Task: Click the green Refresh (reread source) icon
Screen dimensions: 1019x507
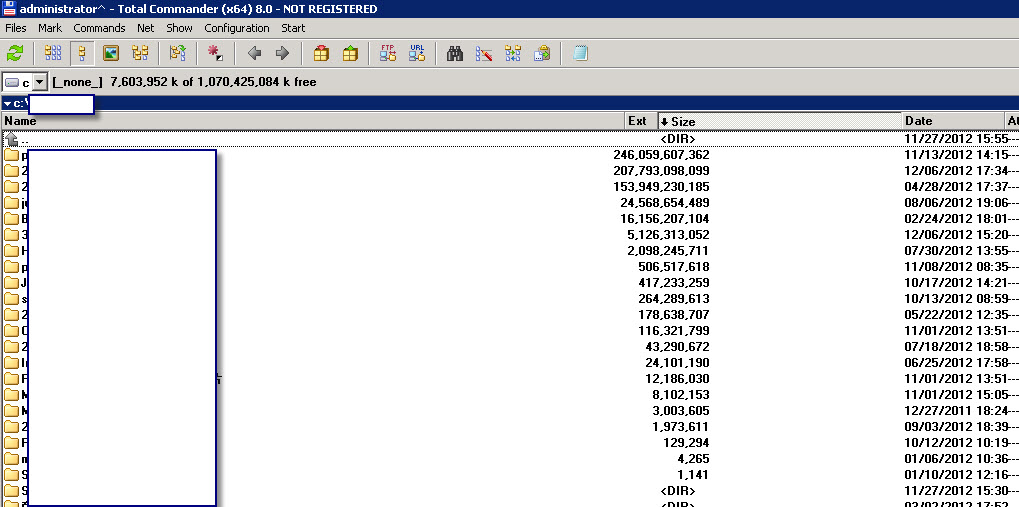Action: click(14, 53)
